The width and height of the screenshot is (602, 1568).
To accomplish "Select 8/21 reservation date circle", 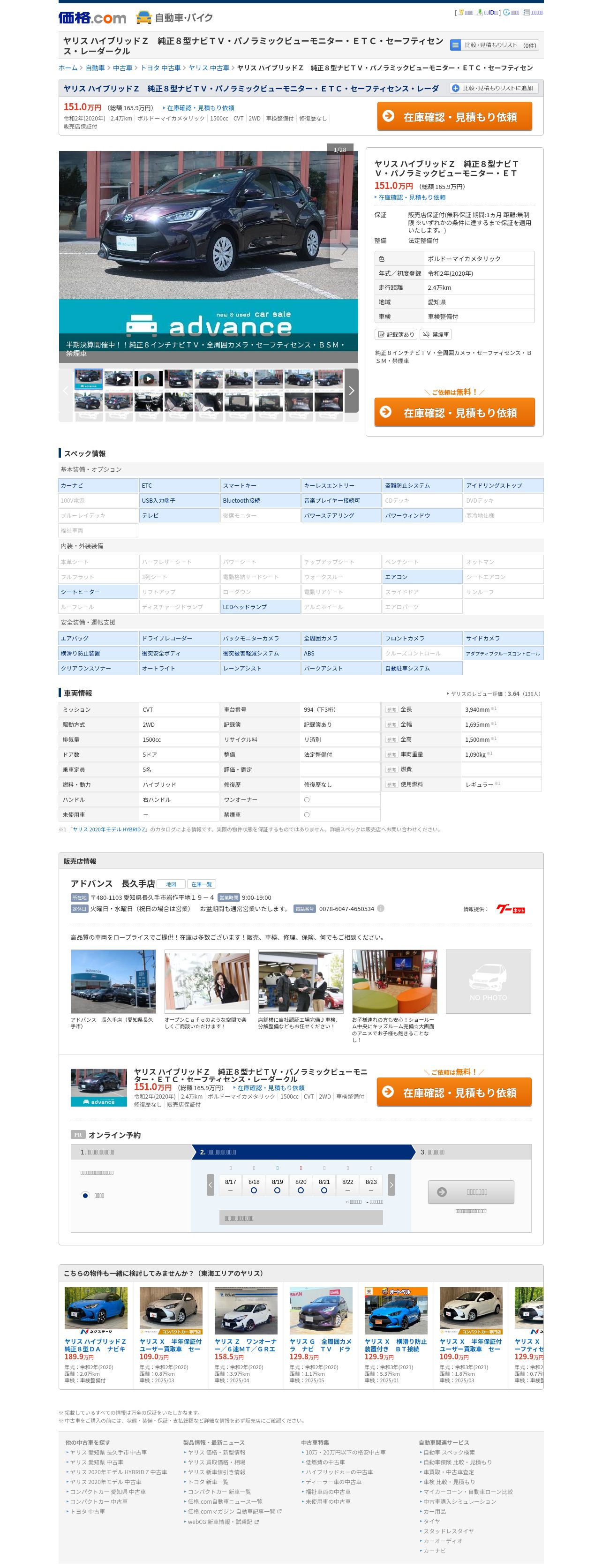I will coord(324,1190).
